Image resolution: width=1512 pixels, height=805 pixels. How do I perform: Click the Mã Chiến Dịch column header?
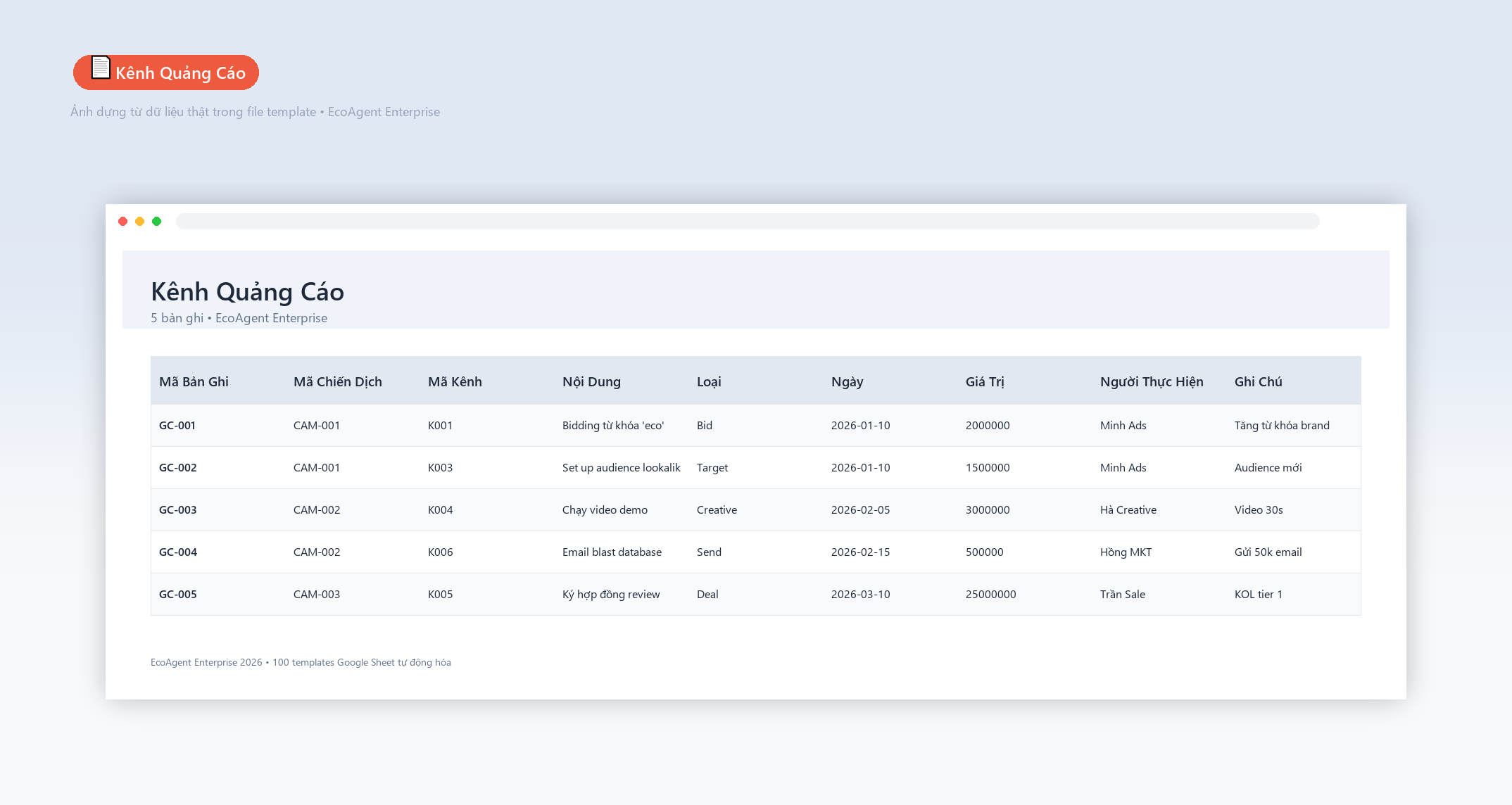click(x=338, y=381)
